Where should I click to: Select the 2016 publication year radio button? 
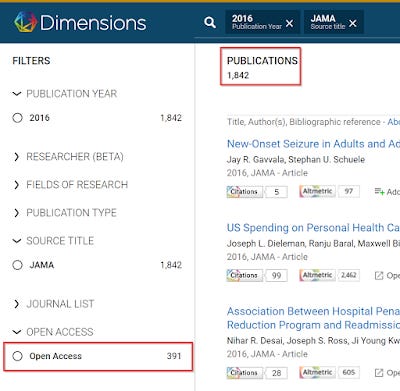pos(17,118)
